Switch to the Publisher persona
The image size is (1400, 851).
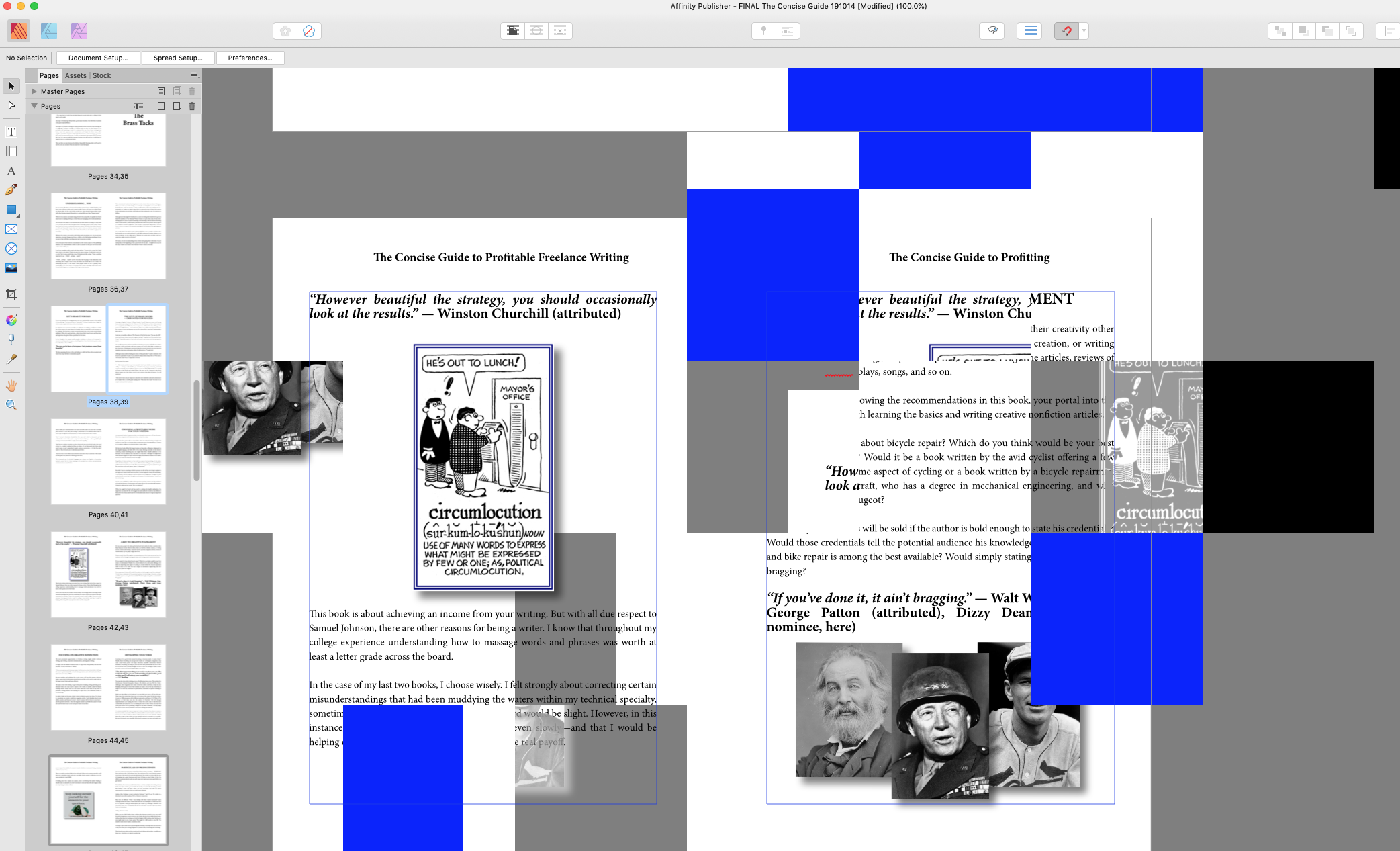(x=19, y=30)
